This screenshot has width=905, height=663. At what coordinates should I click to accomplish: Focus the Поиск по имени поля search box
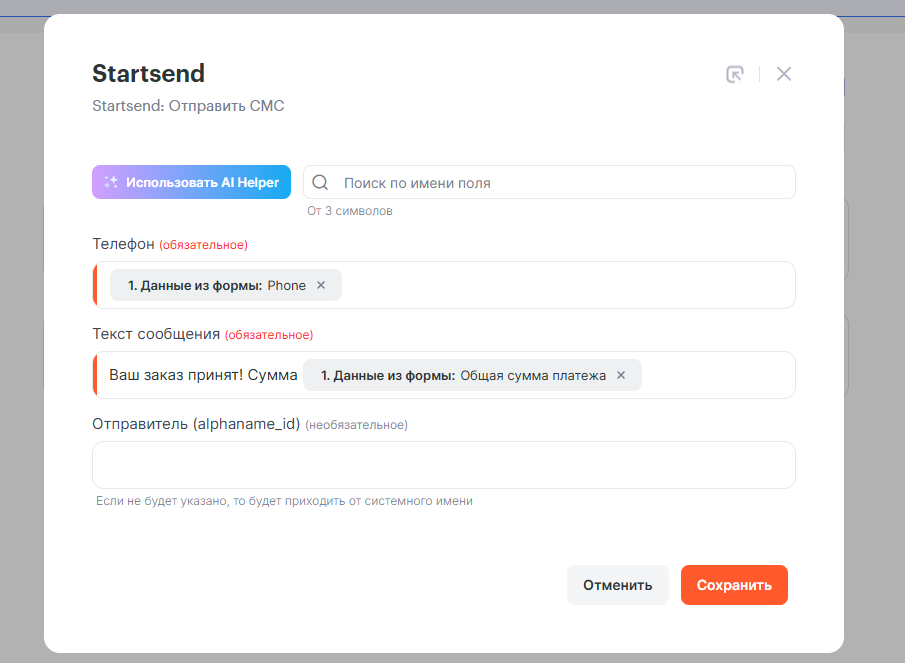tap(560, 183)
